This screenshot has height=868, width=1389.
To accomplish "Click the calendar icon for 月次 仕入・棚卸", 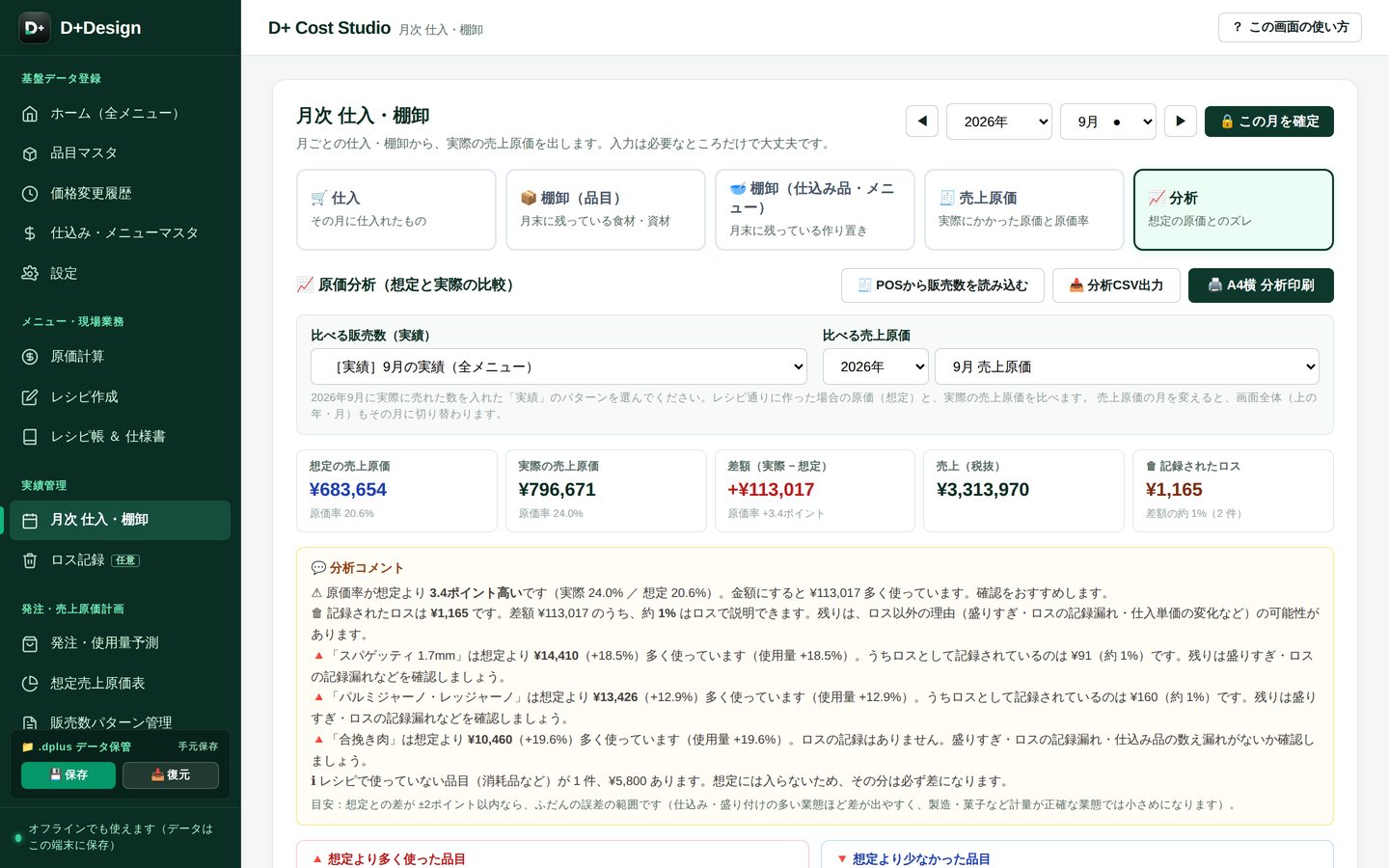I will point(30,520).
